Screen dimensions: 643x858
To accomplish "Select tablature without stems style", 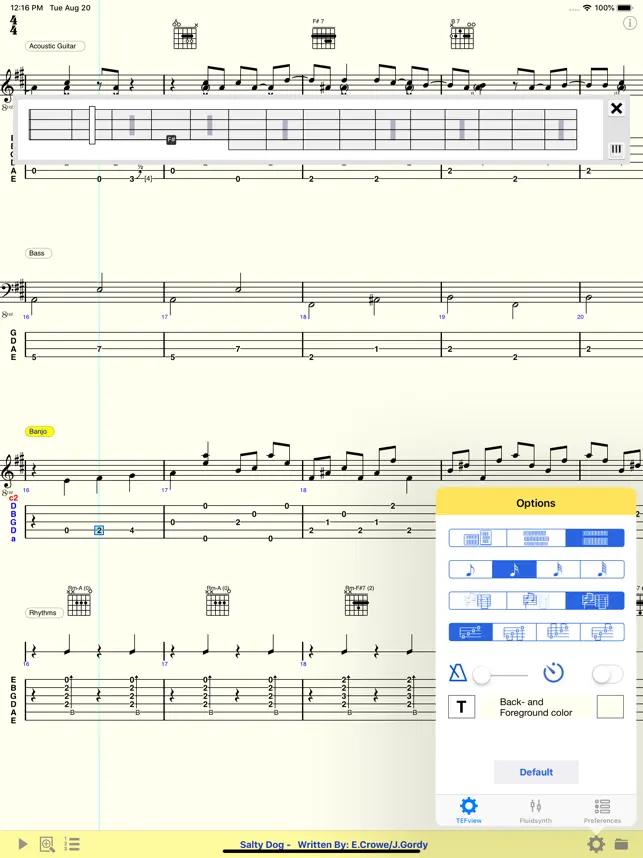I will click(471, 632).
